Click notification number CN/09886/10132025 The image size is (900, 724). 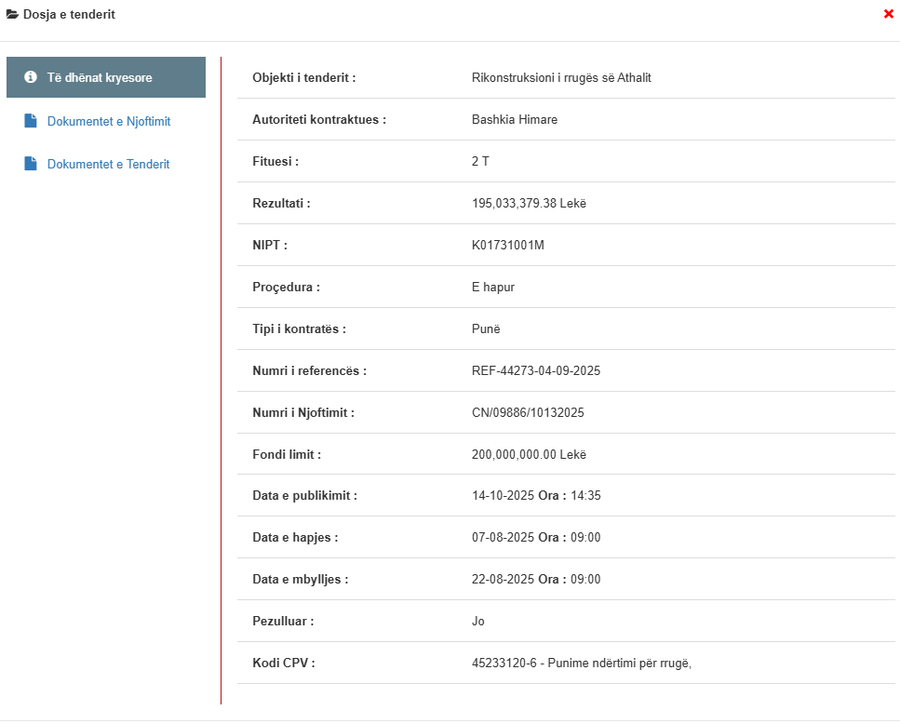(527, 413)
